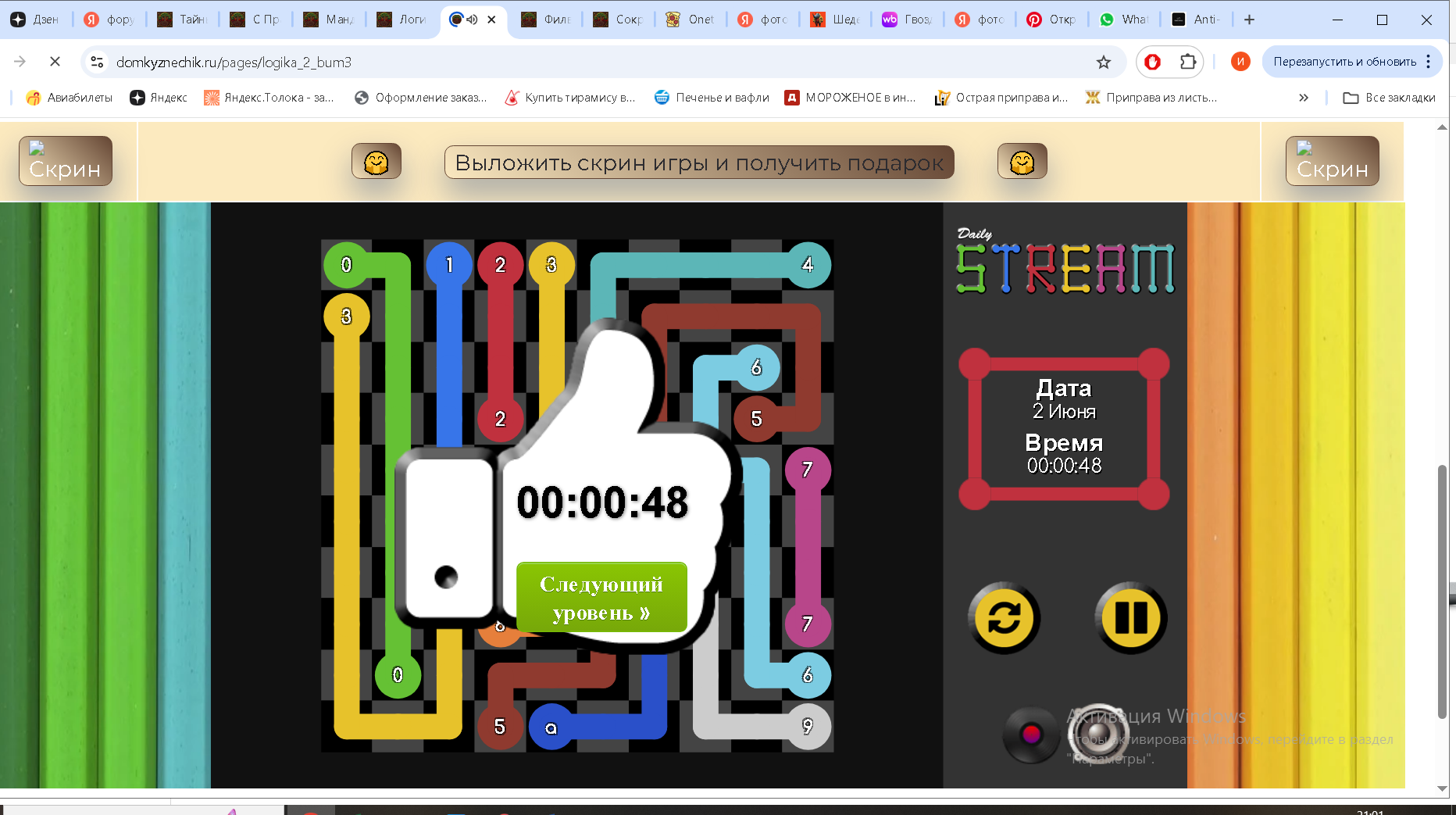Screen dimensions: 1456x815
Task: Click the address bar URL
Action: tap(234, 63)
